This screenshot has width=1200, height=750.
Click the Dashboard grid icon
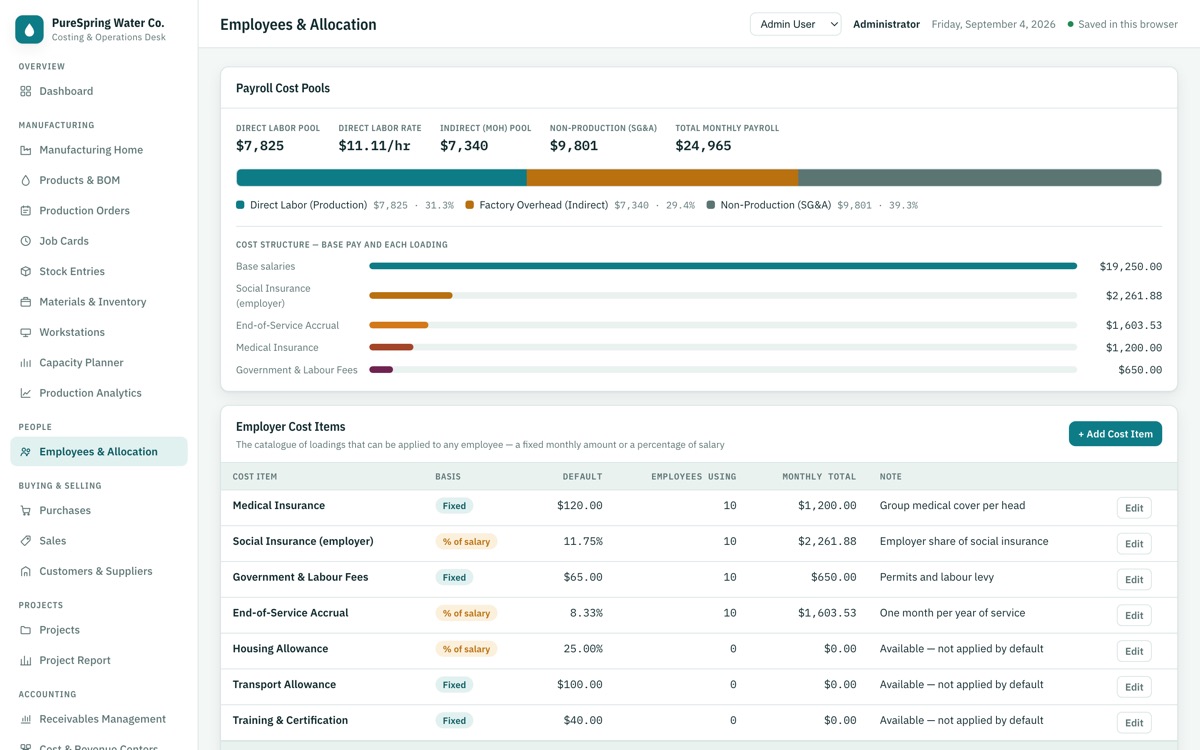tap(26, 91)
